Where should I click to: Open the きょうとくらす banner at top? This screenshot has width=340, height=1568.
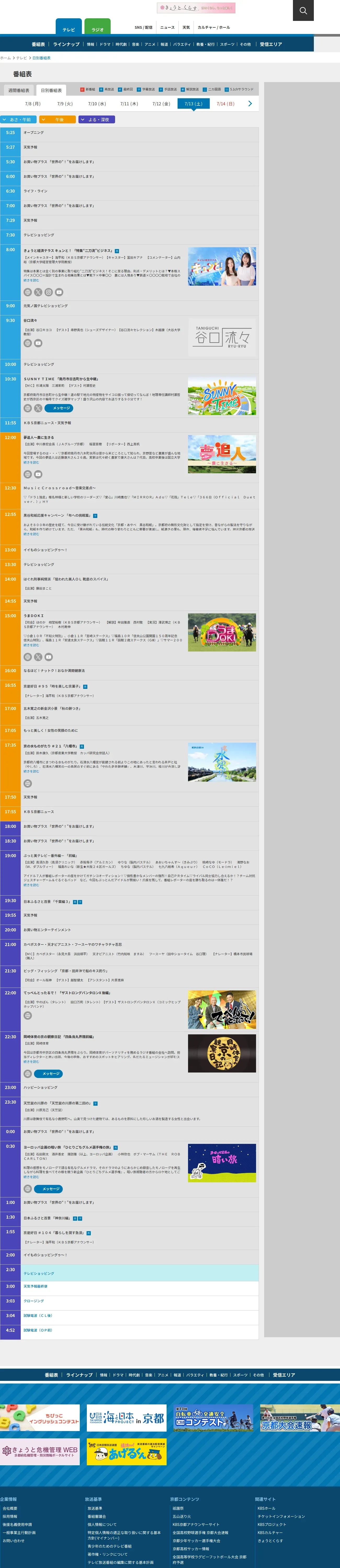click(x=196, y=8)
